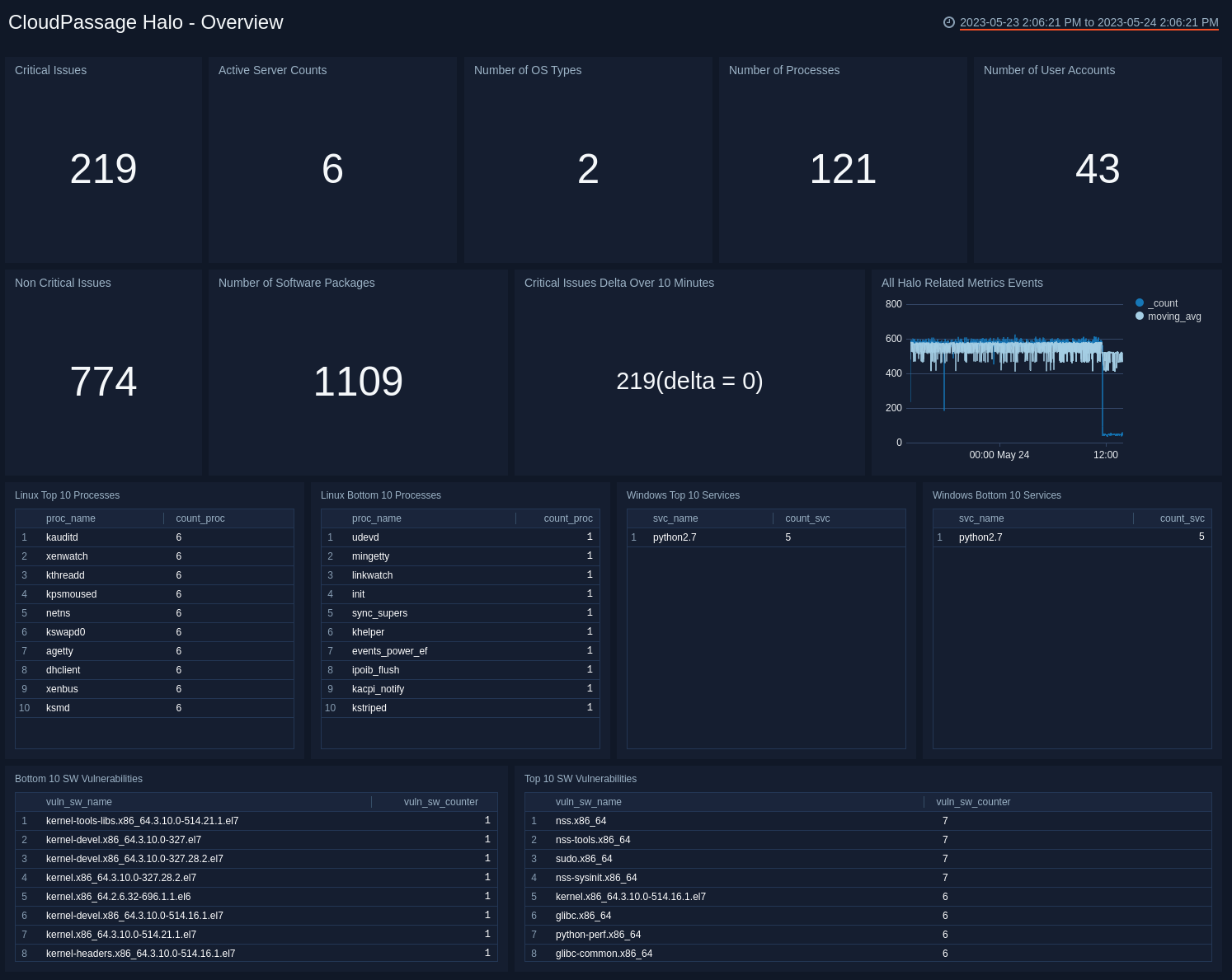Click the Number of Processes value 121
This screenshot has width=1232, height=980.
point(843,169)
